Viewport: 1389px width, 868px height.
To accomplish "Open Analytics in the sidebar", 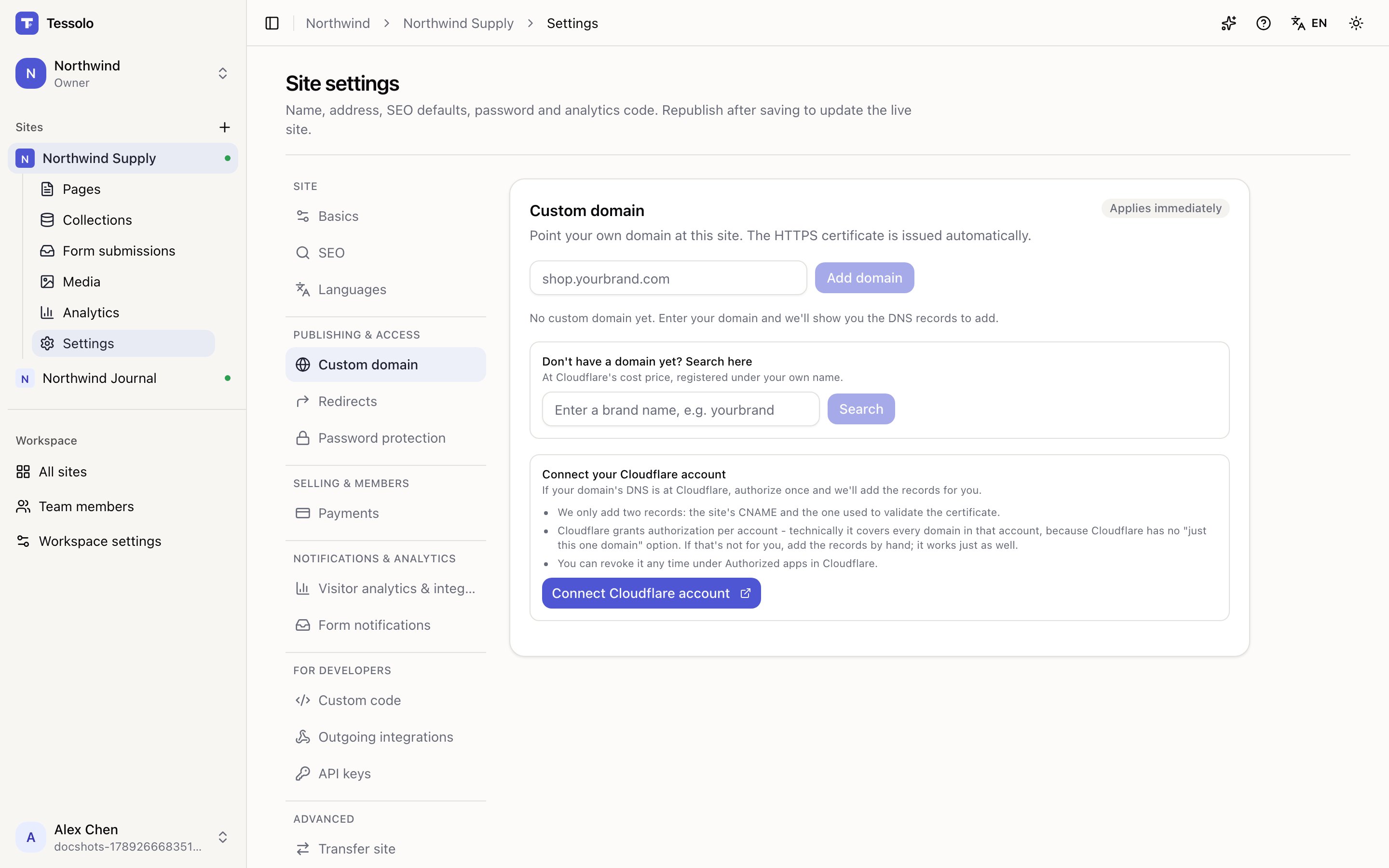I will coord(123,313).
